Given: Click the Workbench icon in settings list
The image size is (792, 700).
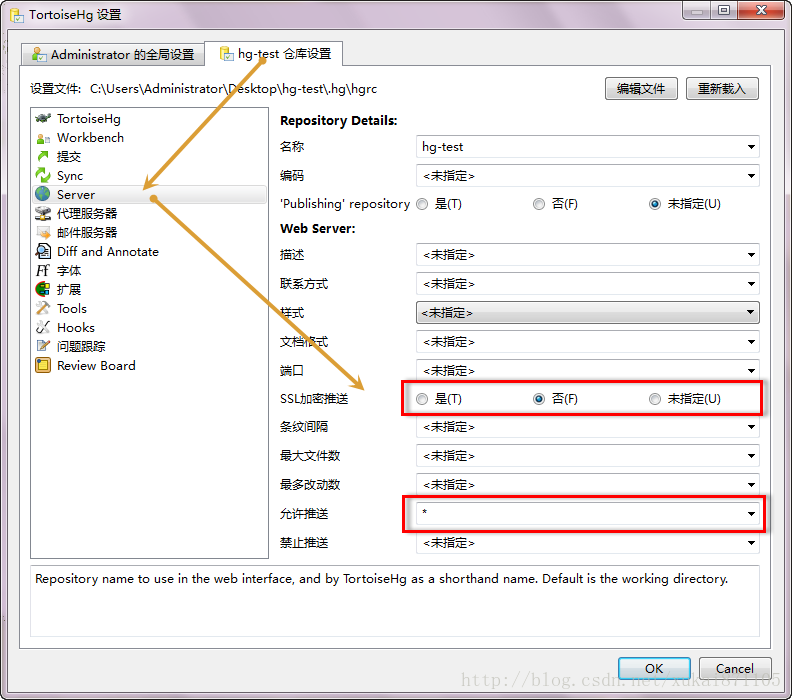Looking at the screenshot, I should 43,138.
